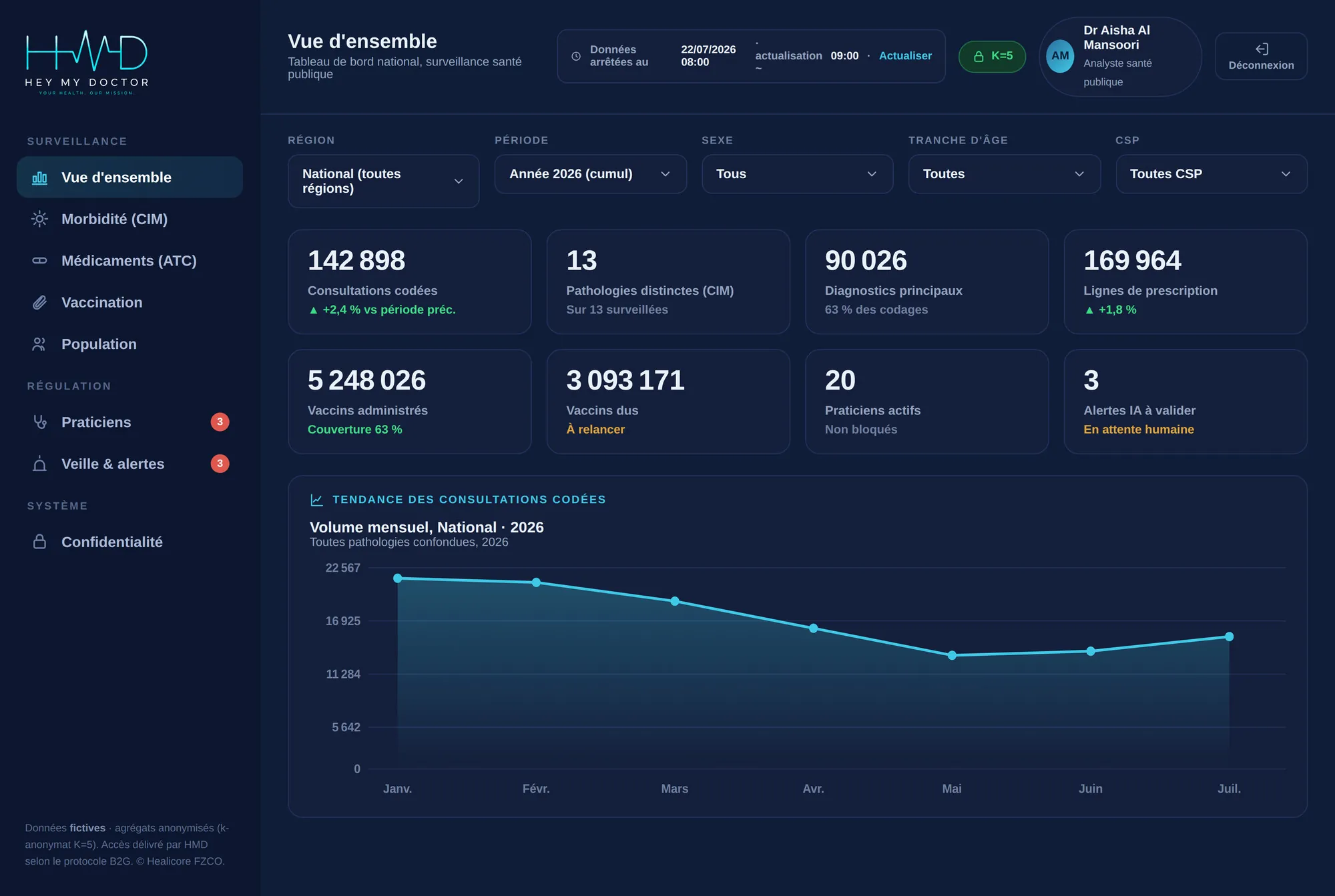Expand the Région dropdown

[x=383, y=181]
